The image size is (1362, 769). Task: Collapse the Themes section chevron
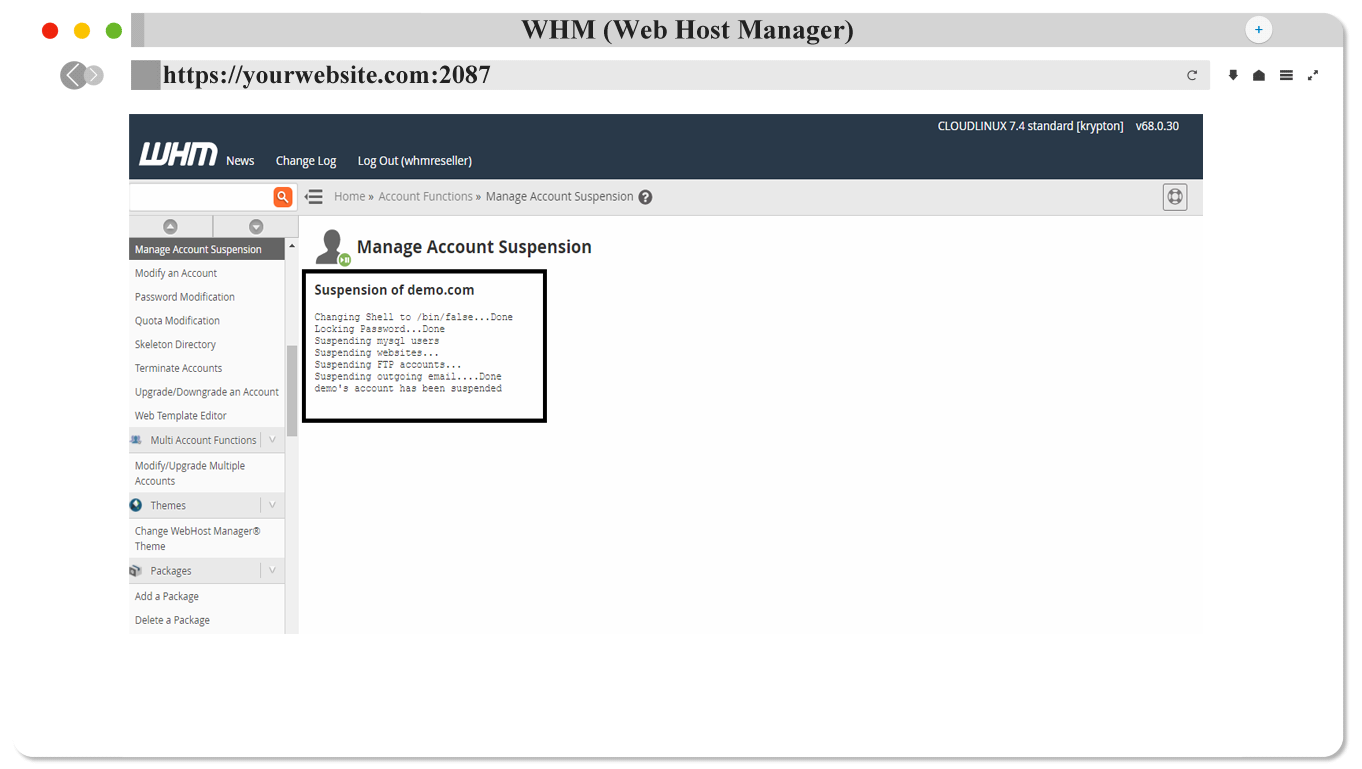[x=272, y=505]
